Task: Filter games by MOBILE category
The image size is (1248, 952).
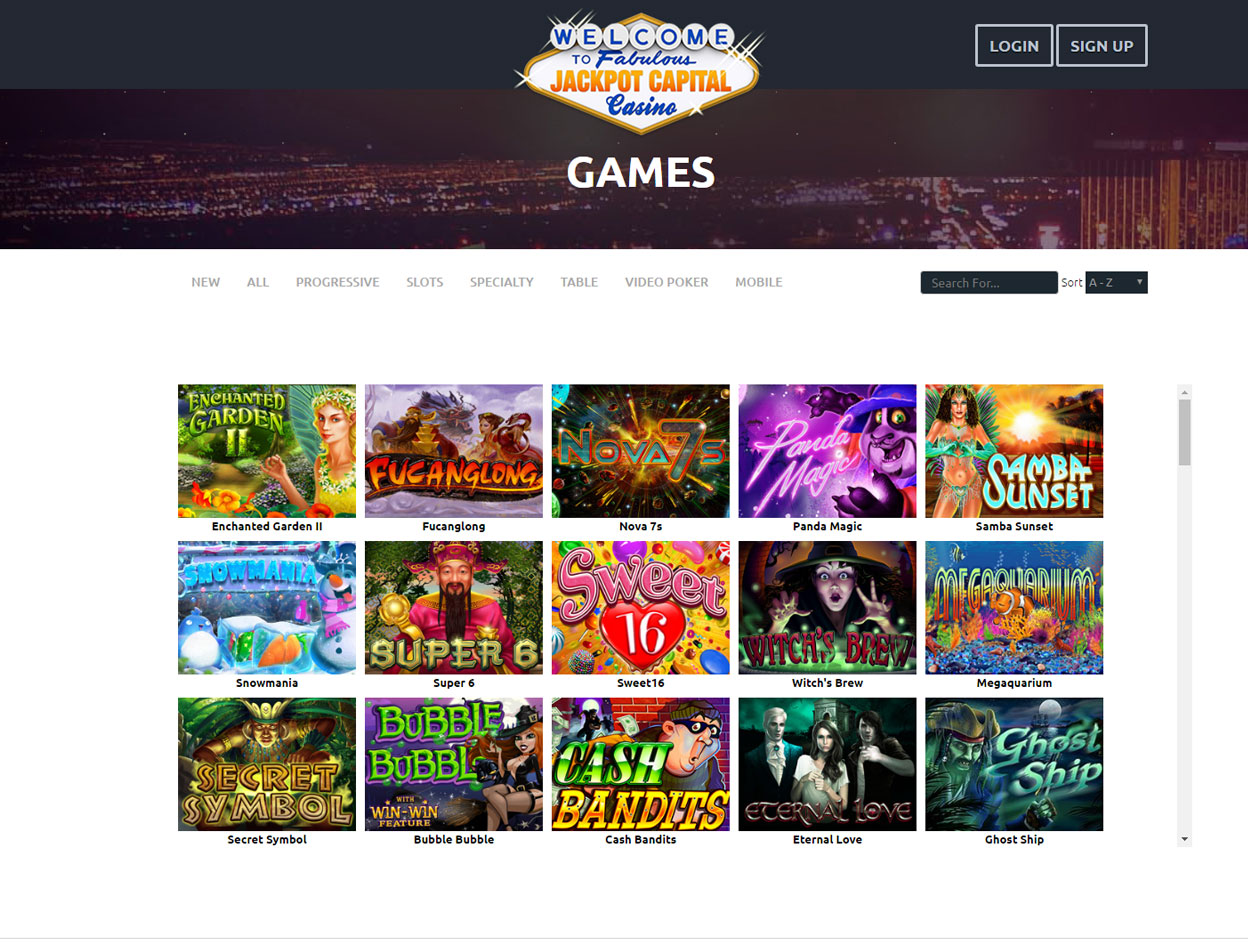Action: click(x=759, y=282)
